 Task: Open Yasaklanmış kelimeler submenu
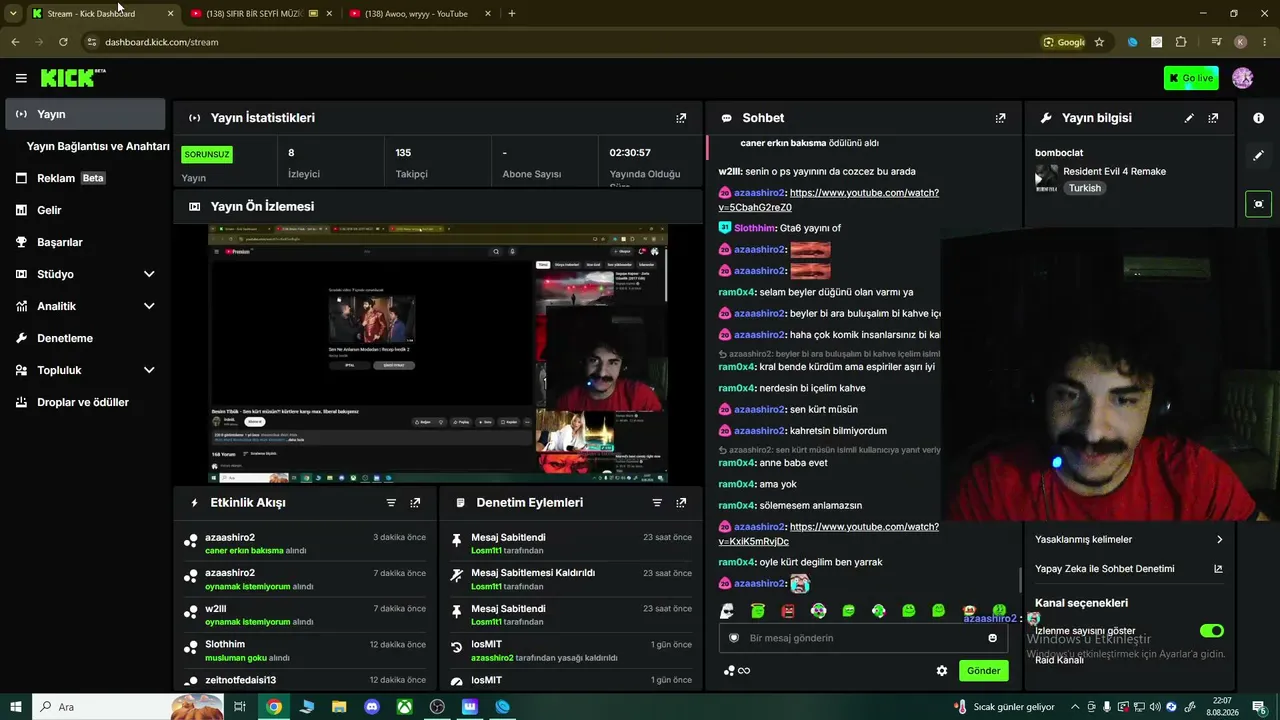[x=1130, y=540]
